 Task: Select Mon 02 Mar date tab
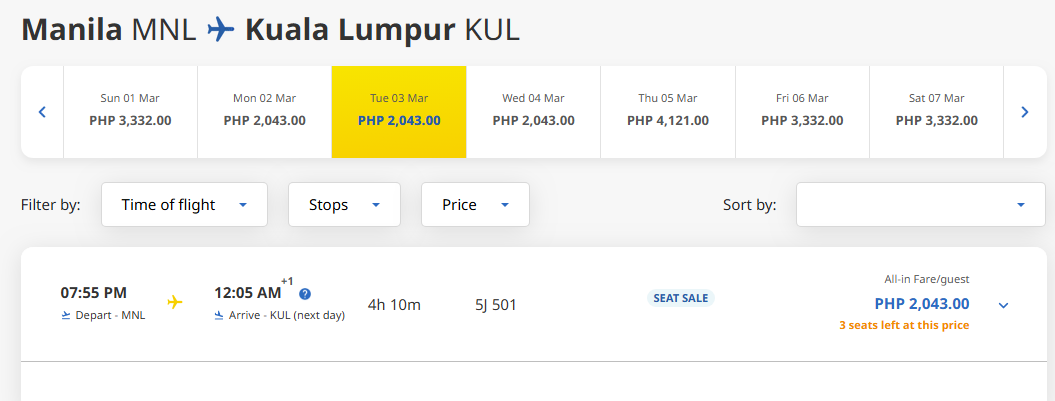click(x=264, y=110)
